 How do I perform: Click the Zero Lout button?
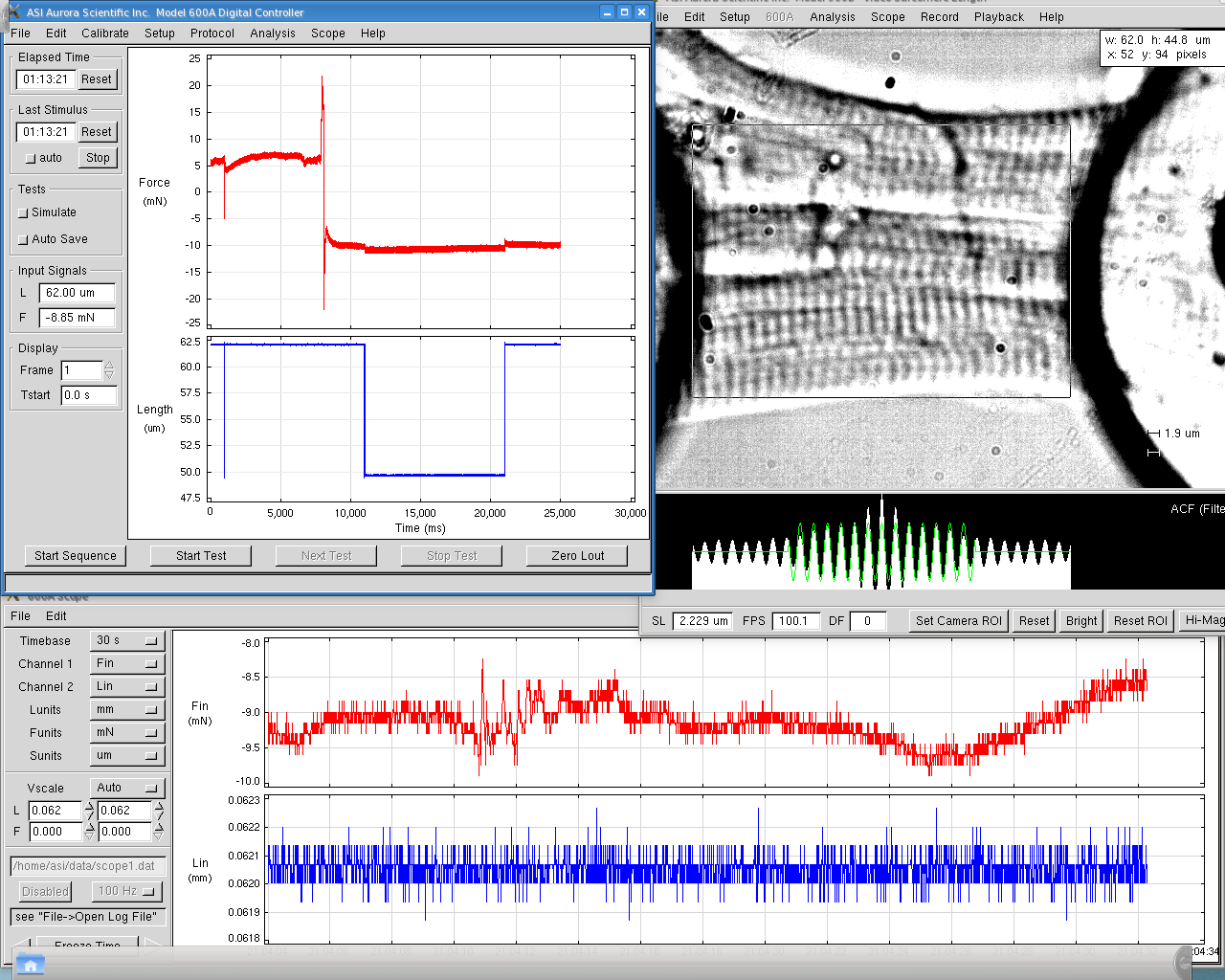tap(577, 556)
